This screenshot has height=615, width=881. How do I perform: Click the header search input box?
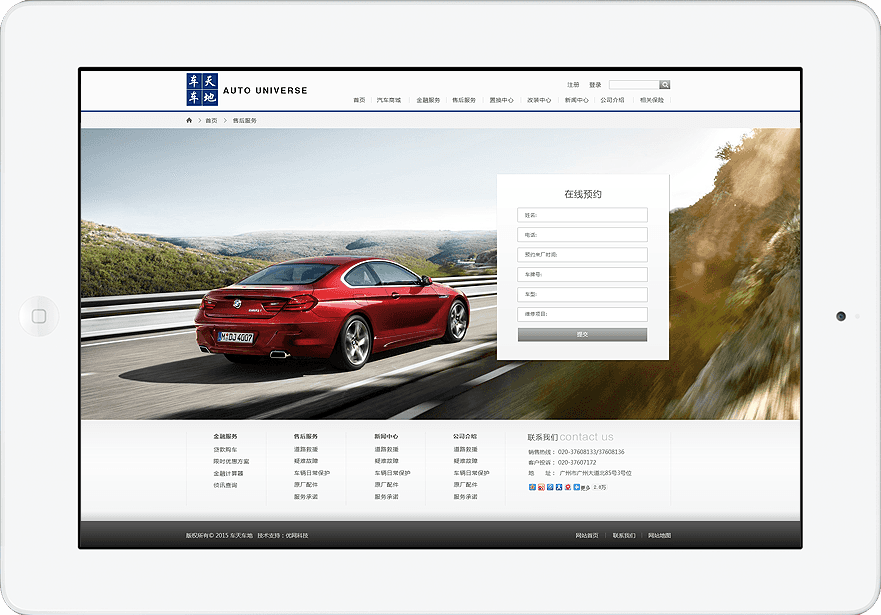[634, 85]
